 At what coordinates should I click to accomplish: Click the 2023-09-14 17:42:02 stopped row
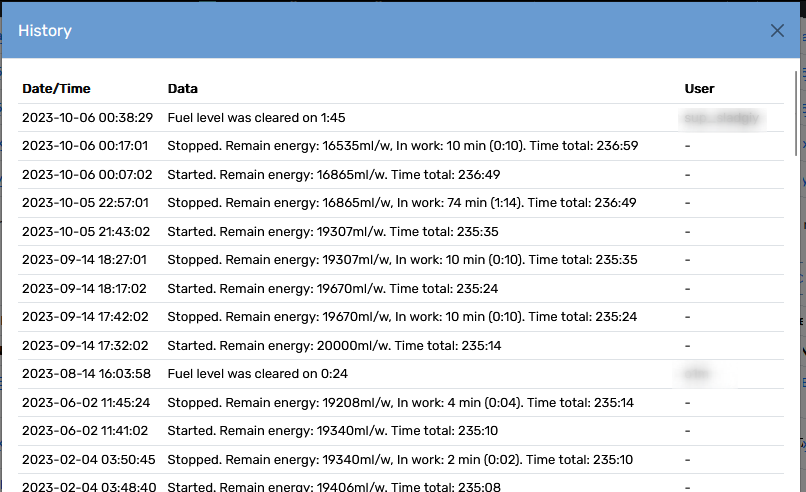click(401, 317)
